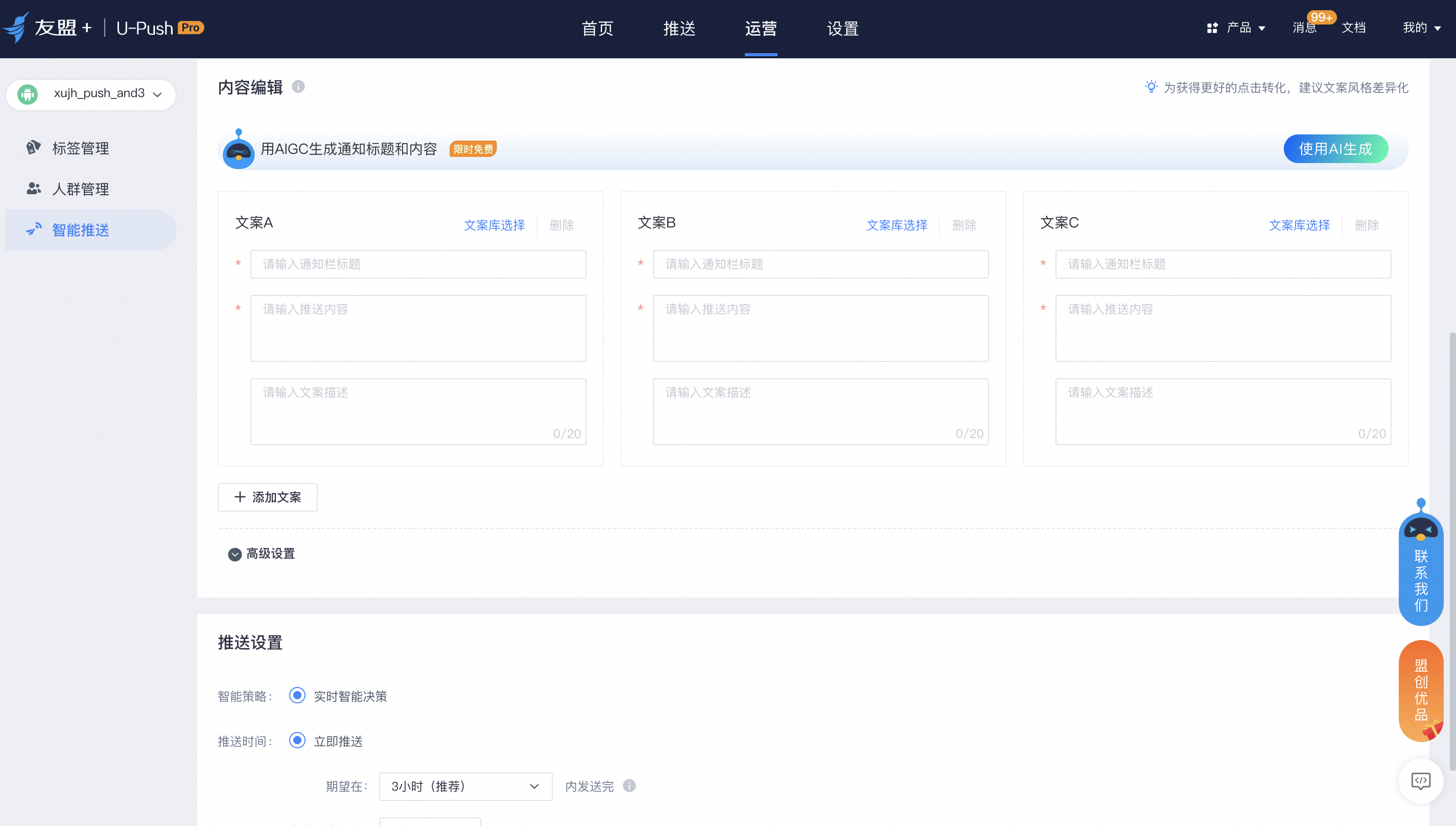The height and width of the screenshot is (826, 1456).
Task: Expand the 高级设置 section
Action: [262, 554]
